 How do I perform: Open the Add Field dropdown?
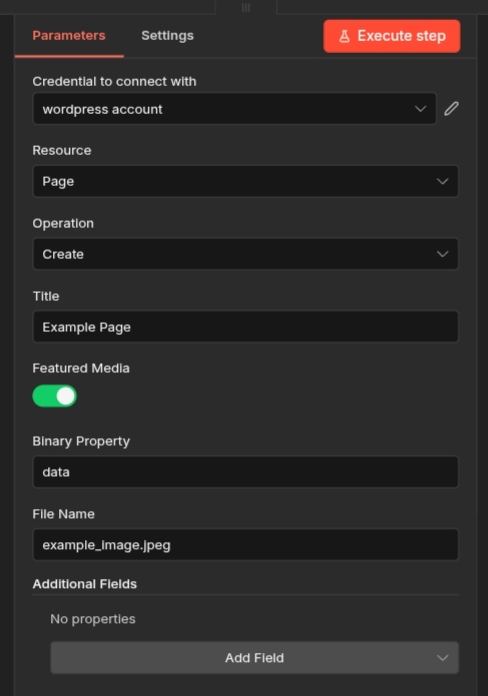click(254, 658)
